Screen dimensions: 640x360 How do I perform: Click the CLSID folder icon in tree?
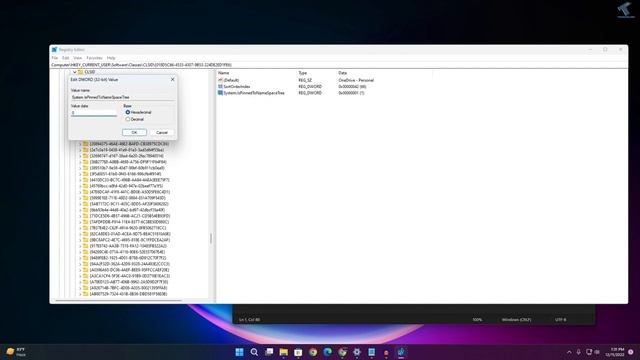80,72
